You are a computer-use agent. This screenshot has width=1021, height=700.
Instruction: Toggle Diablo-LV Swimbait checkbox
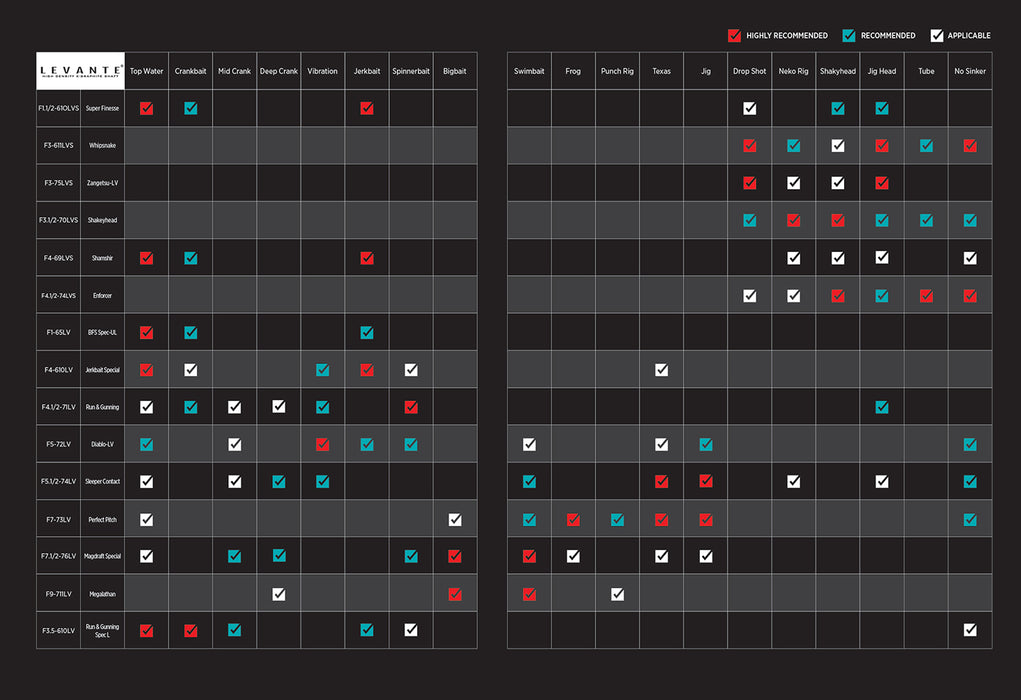click(529, 444)
